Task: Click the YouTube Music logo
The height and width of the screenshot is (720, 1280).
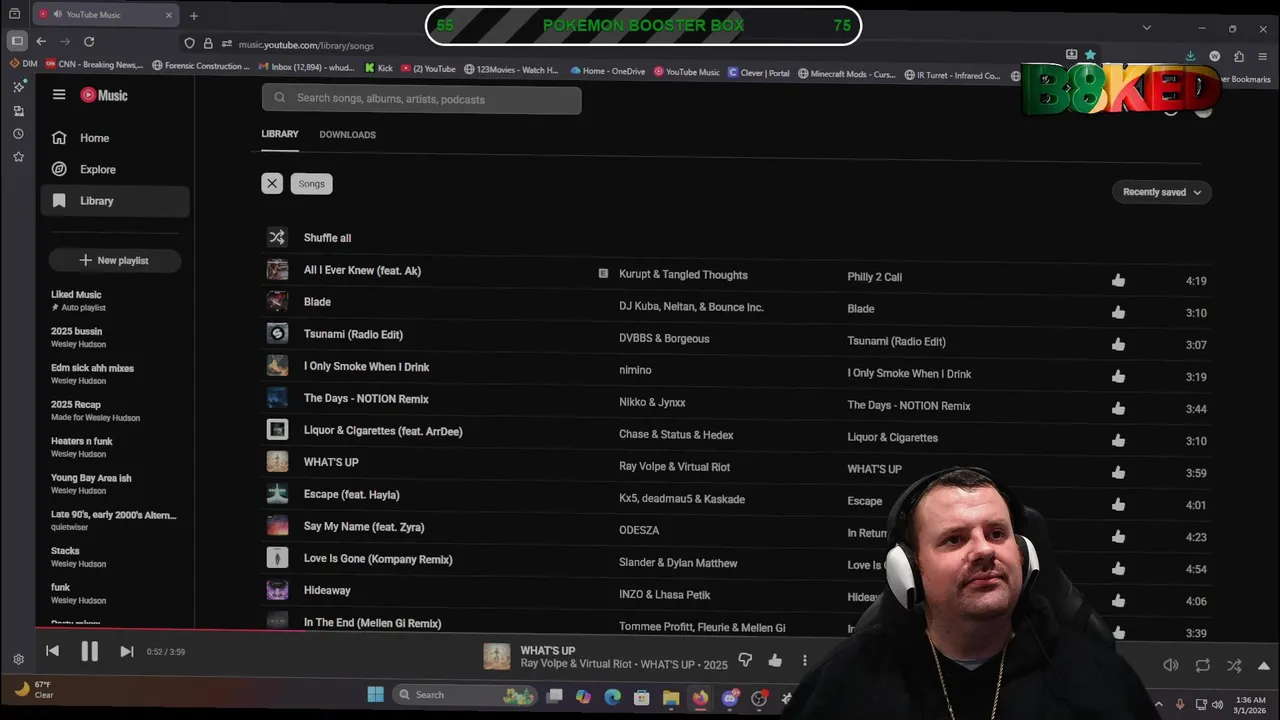Action: [x=104, y=95]
